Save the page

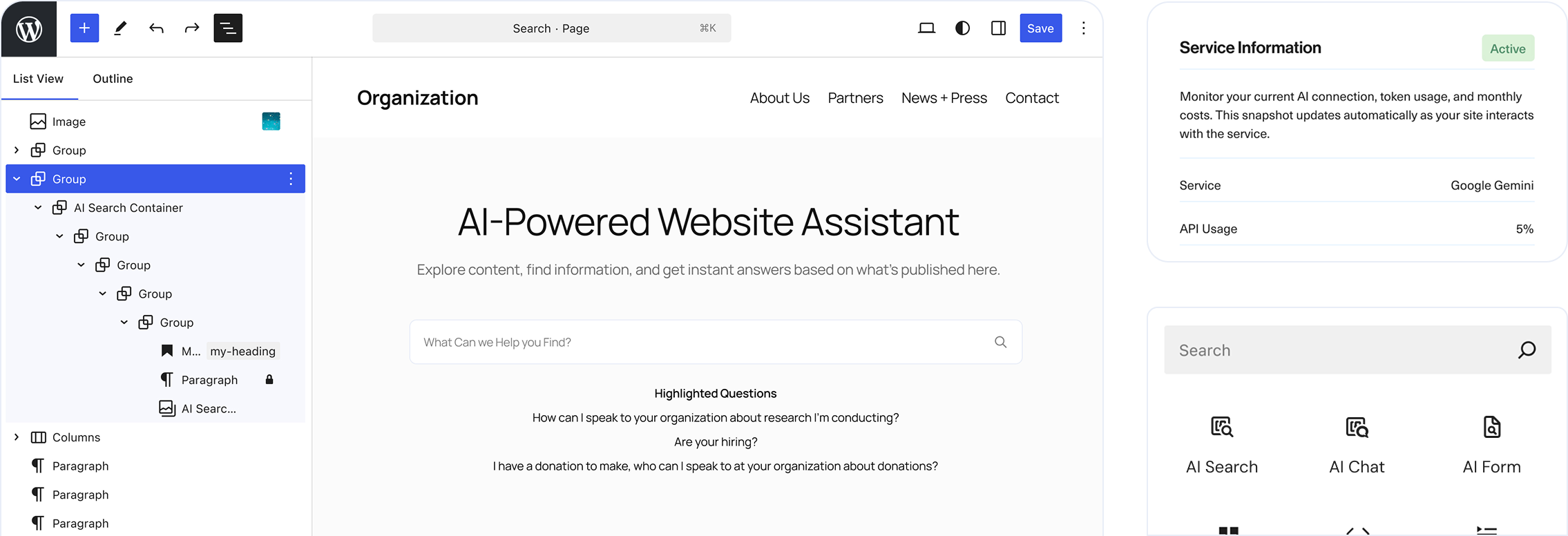(1040, 28)
